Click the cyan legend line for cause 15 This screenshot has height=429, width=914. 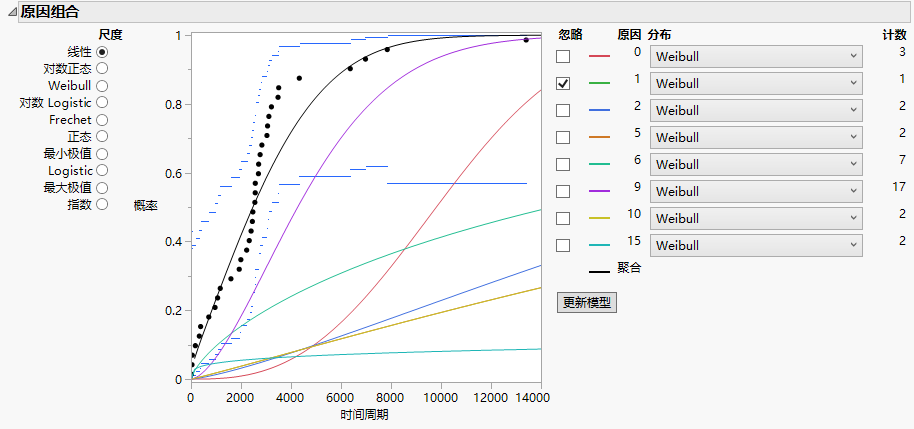[600, 245]
